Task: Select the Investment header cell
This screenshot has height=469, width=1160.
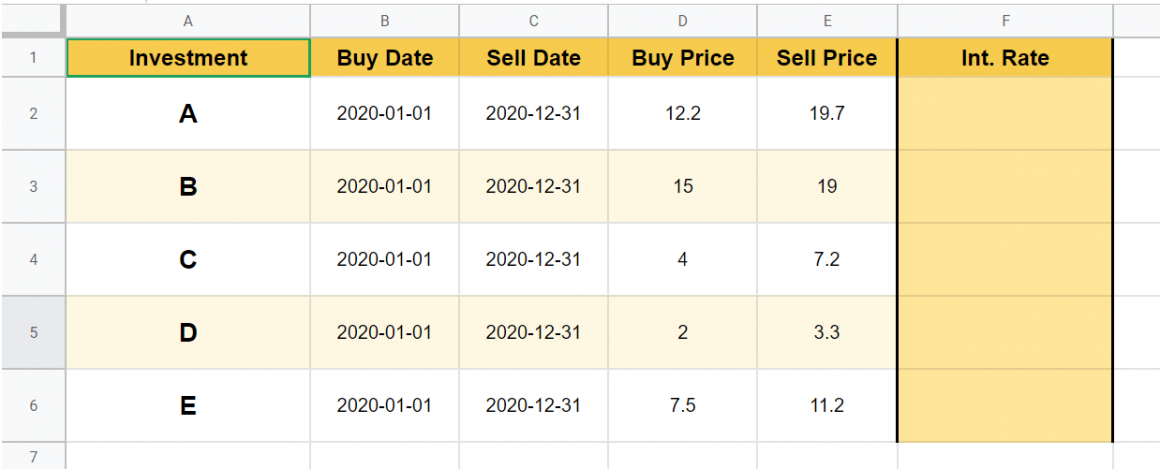Action: pyautogui.click(x=188, y=58)
